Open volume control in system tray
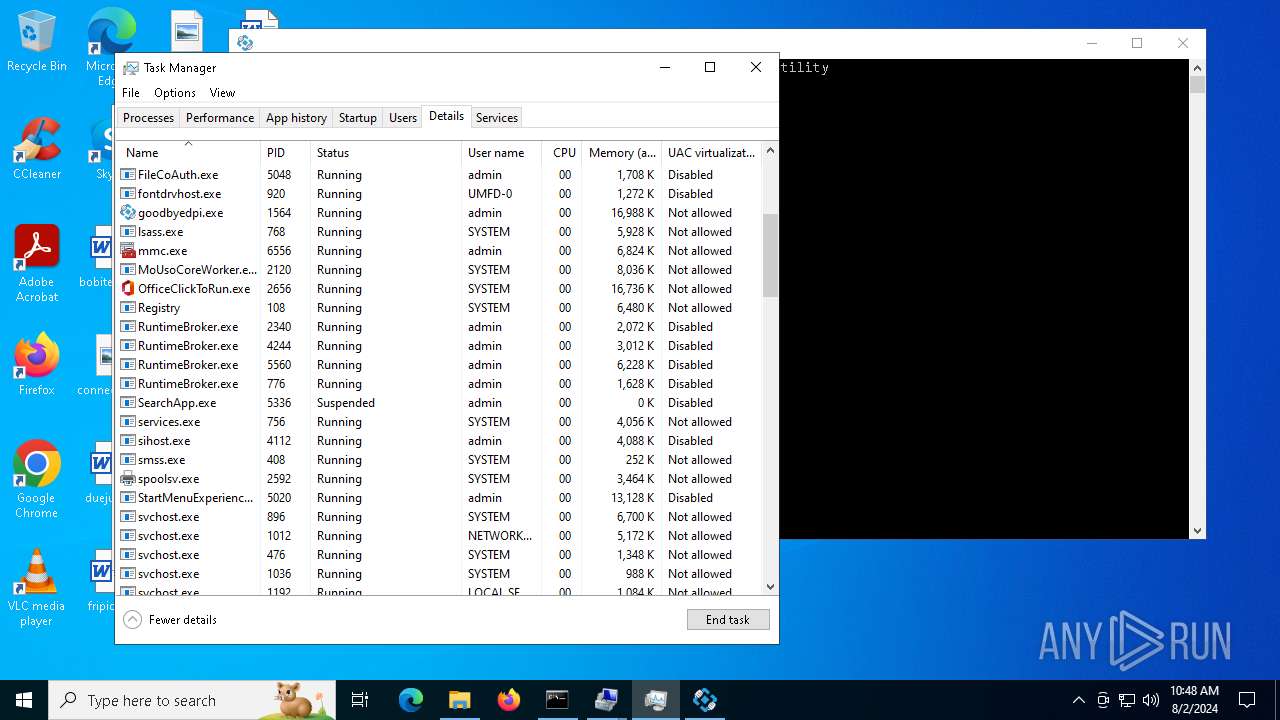Viewport: 1280px width, 720px height. point(1150,700)
